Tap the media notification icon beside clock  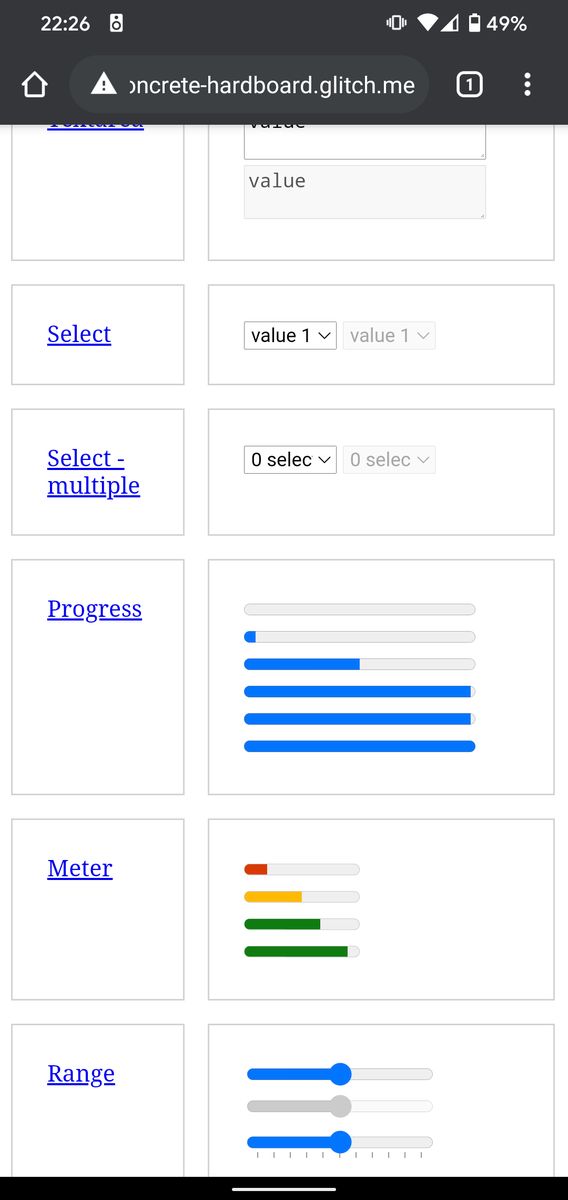pyautogui.click(x=116, y=23)
